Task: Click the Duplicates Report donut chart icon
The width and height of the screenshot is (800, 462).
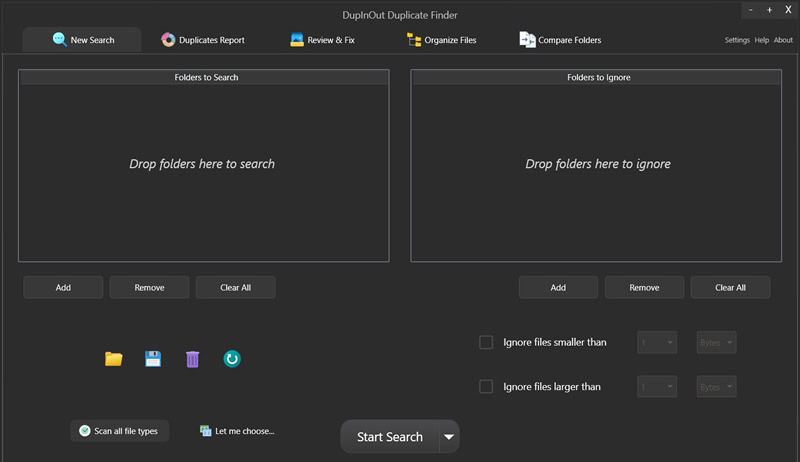Action: click(168, 40)
